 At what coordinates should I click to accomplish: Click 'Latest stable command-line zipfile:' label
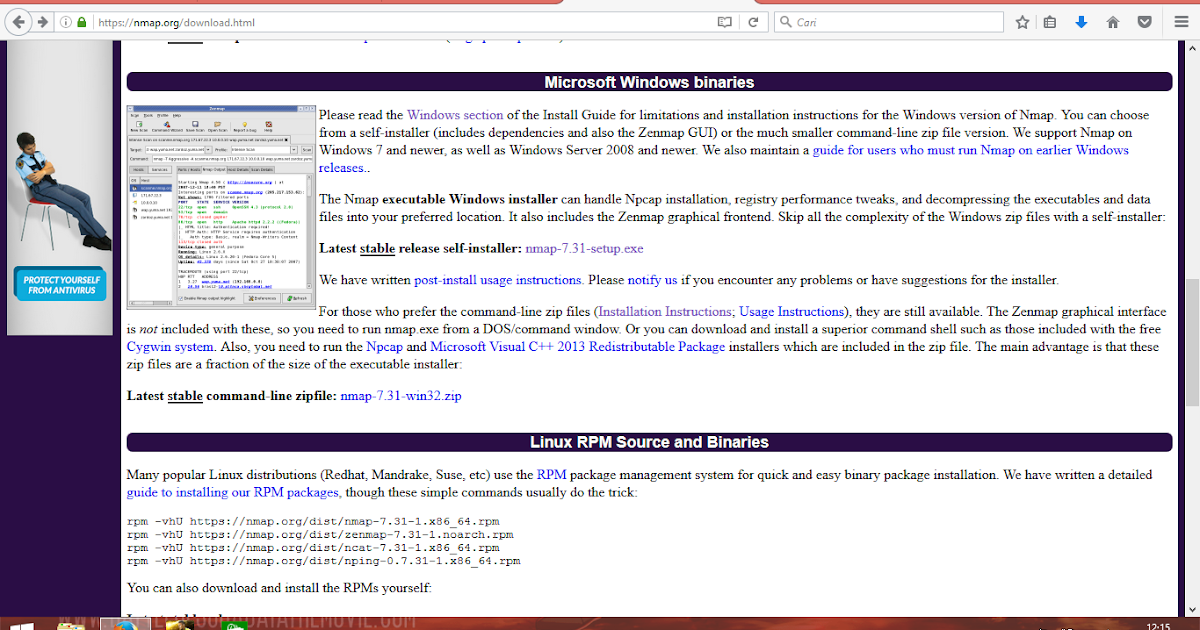(x=232, y=396)
